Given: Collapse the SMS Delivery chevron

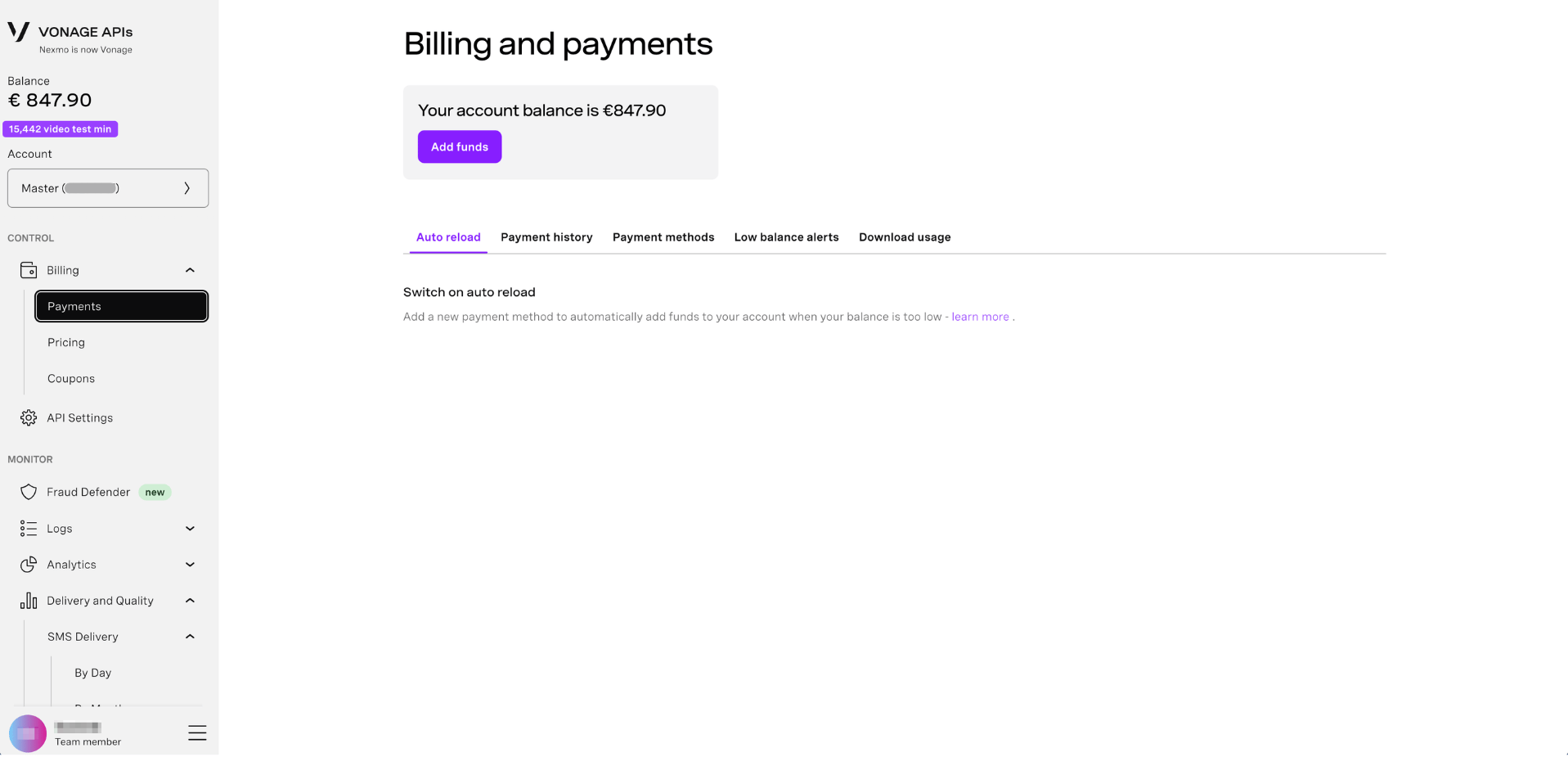Looking at the screenshot, I should [190, 637].
